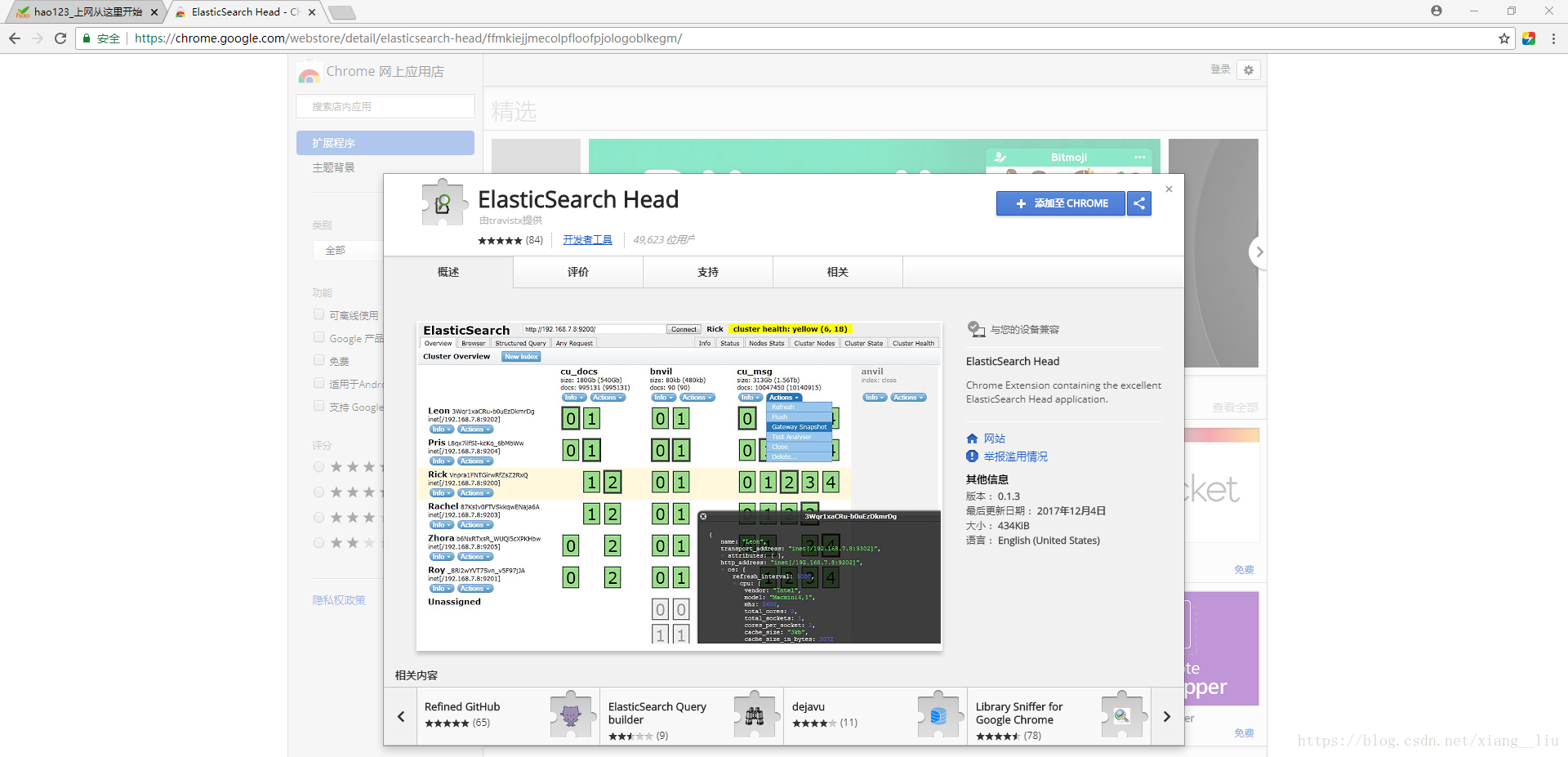Click the 搜索店内应用 search field

pyautogui.click(x=385, y=106)
